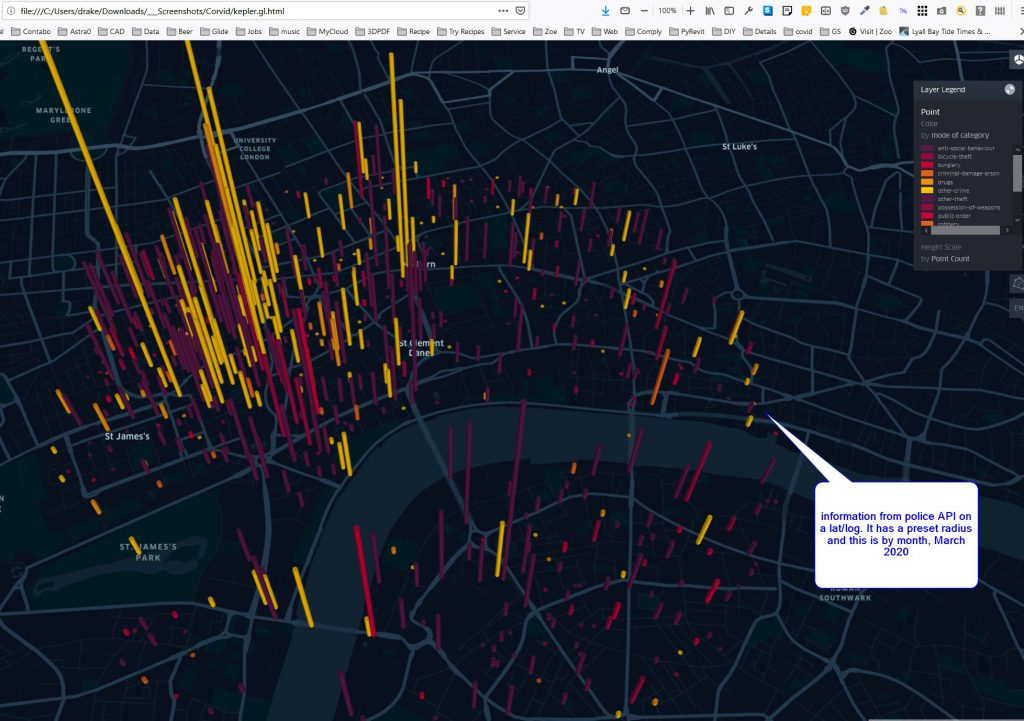Click the site information icon in address bar

(9, 10)
